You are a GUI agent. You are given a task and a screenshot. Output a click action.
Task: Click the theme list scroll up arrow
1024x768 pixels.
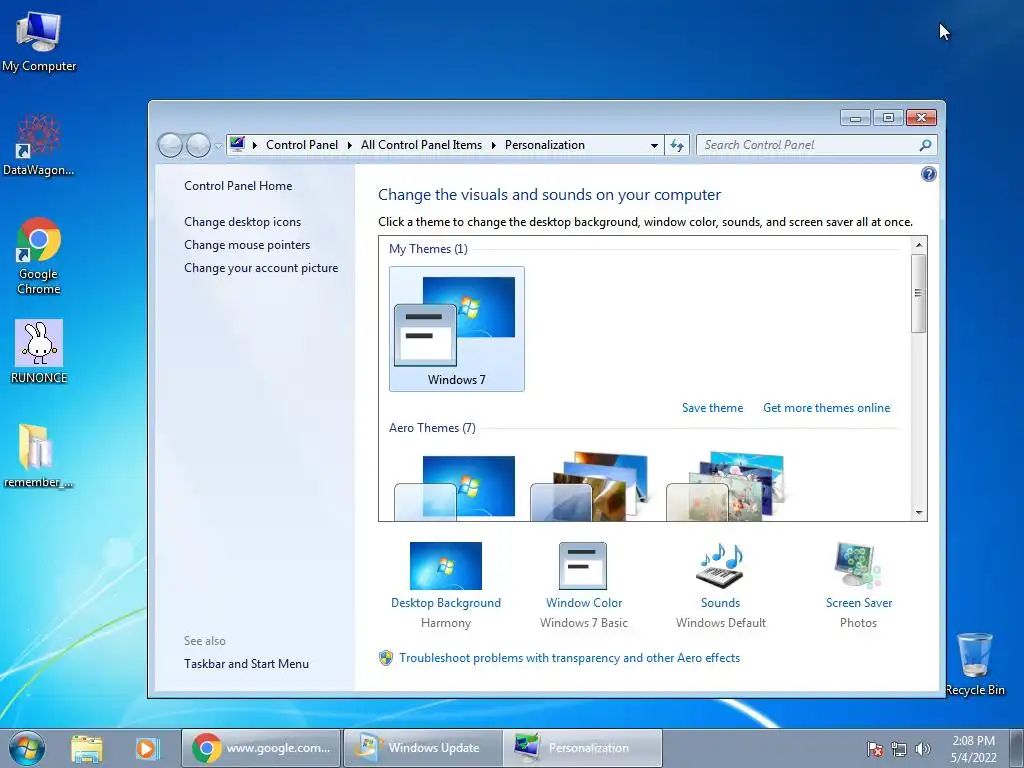point(918,245)
